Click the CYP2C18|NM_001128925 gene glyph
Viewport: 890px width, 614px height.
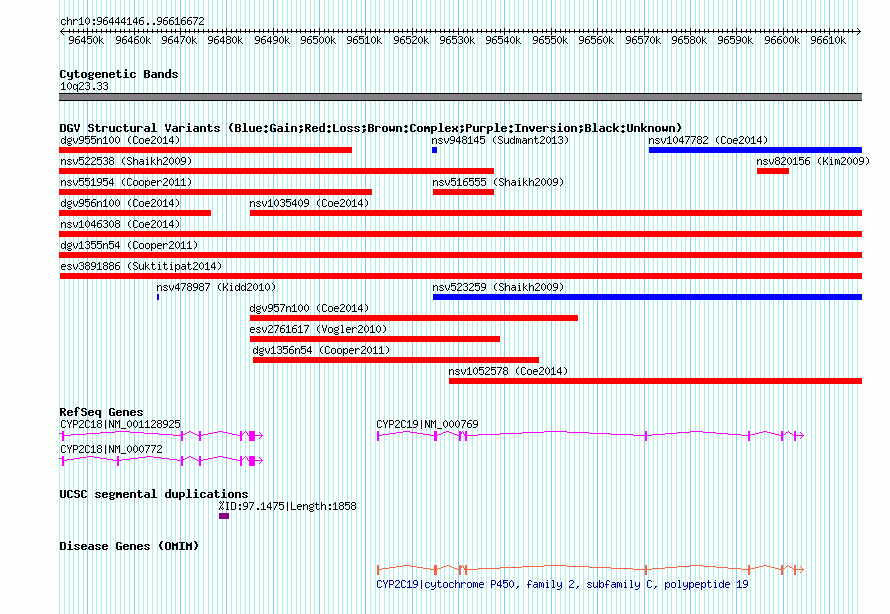pos(161,436)
